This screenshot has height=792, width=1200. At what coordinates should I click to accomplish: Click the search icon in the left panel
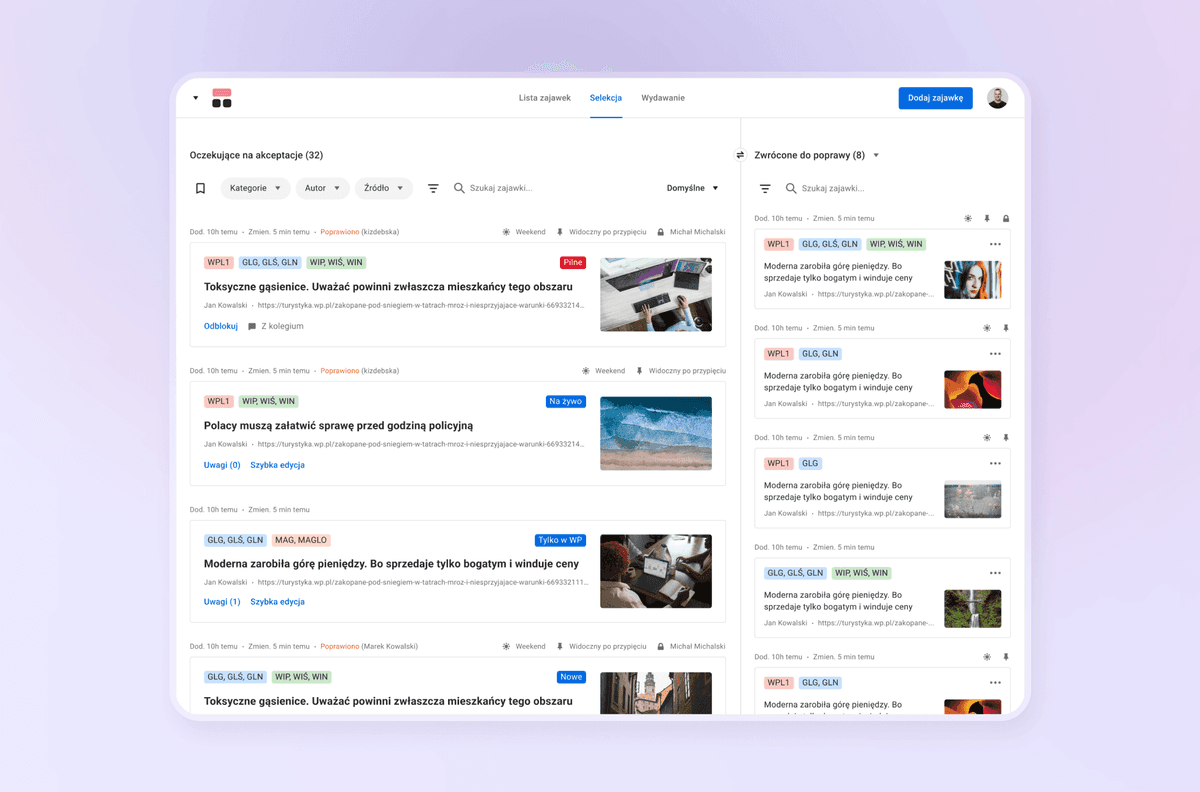459,188
